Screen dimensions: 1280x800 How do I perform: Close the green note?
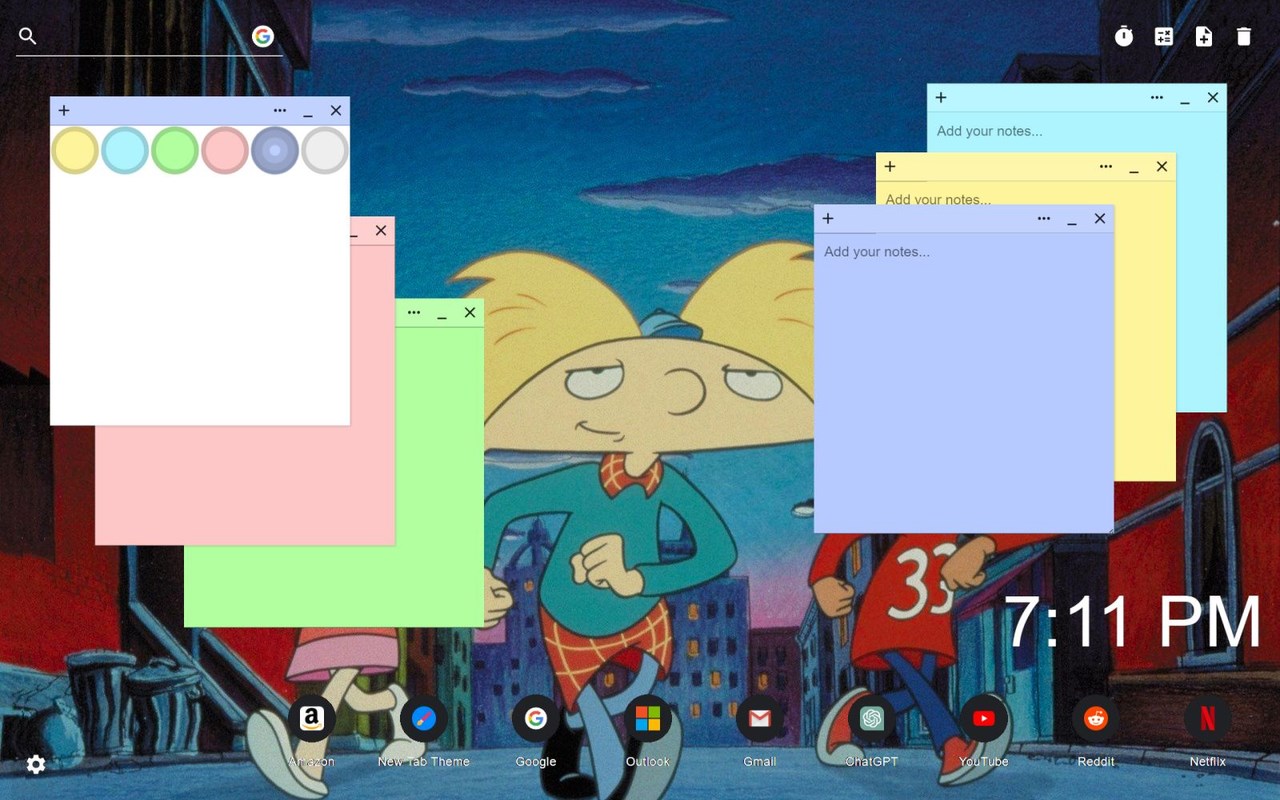pyautogui.click(x=470, y=313)
